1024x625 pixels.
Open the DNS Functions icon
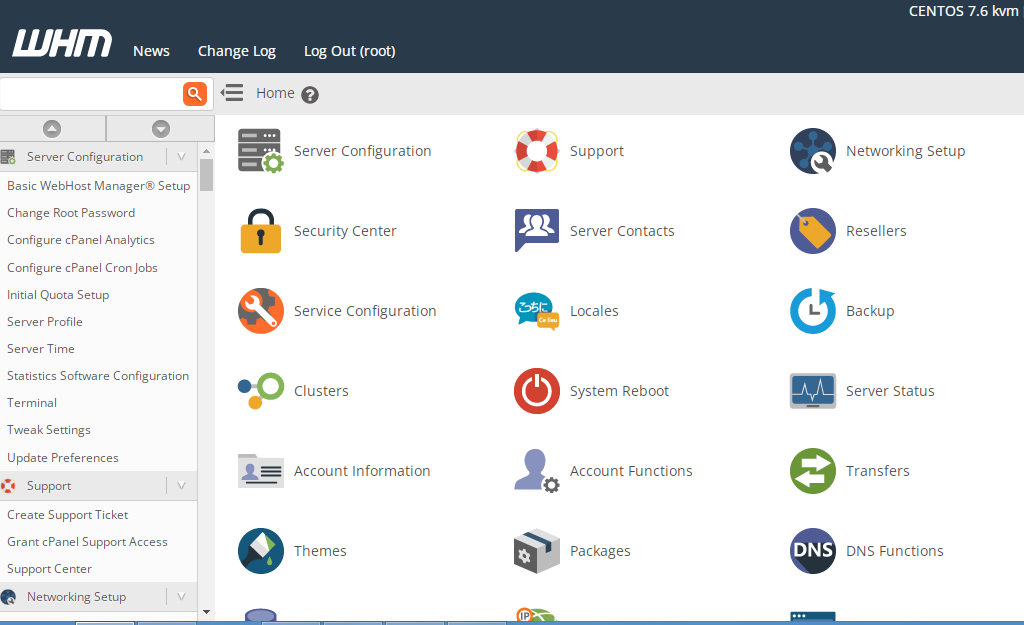pos(813,551)
